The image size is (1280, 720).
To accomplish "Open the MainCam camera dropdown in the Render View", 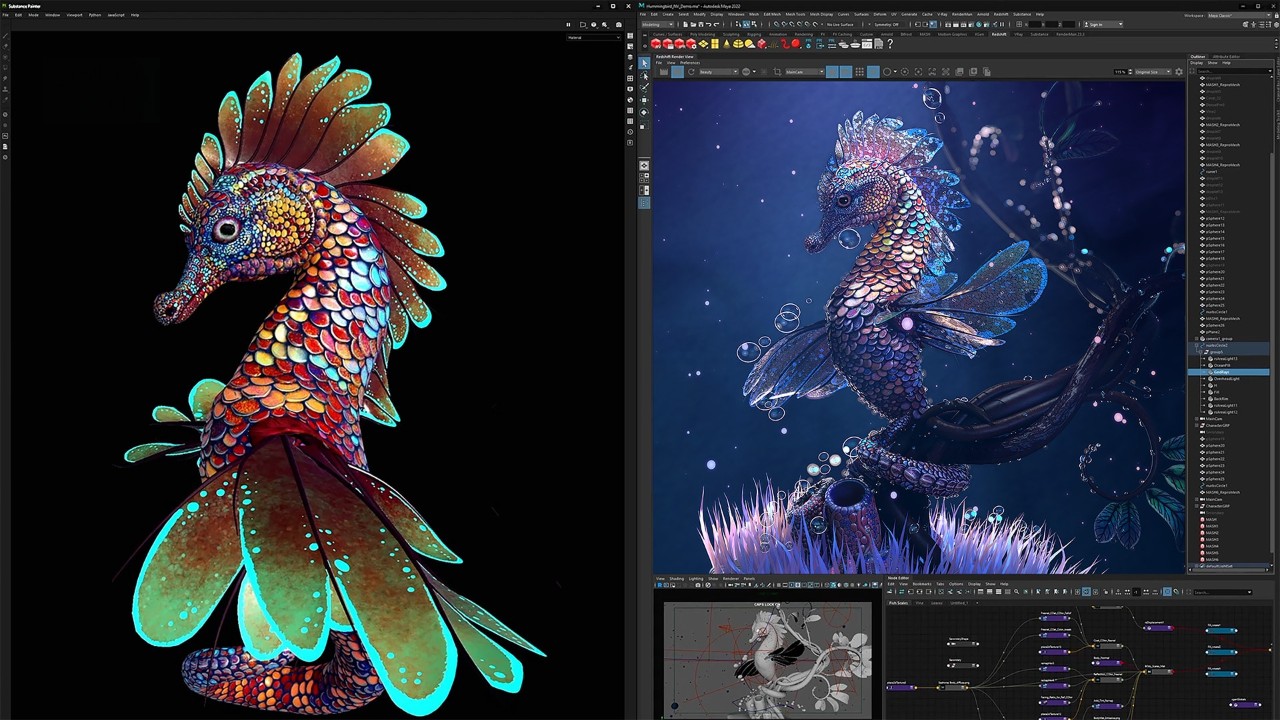I will (x=805, y=71).
